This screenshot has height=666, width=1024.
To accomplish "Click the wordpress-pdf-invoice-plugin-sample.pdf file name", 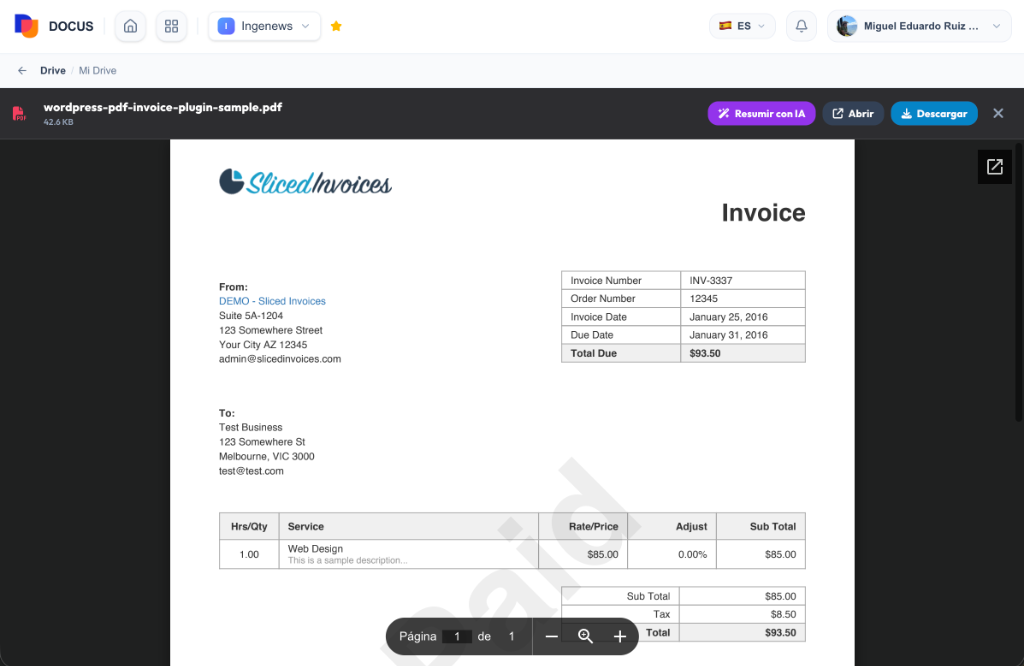I will (x=163, y=107).
